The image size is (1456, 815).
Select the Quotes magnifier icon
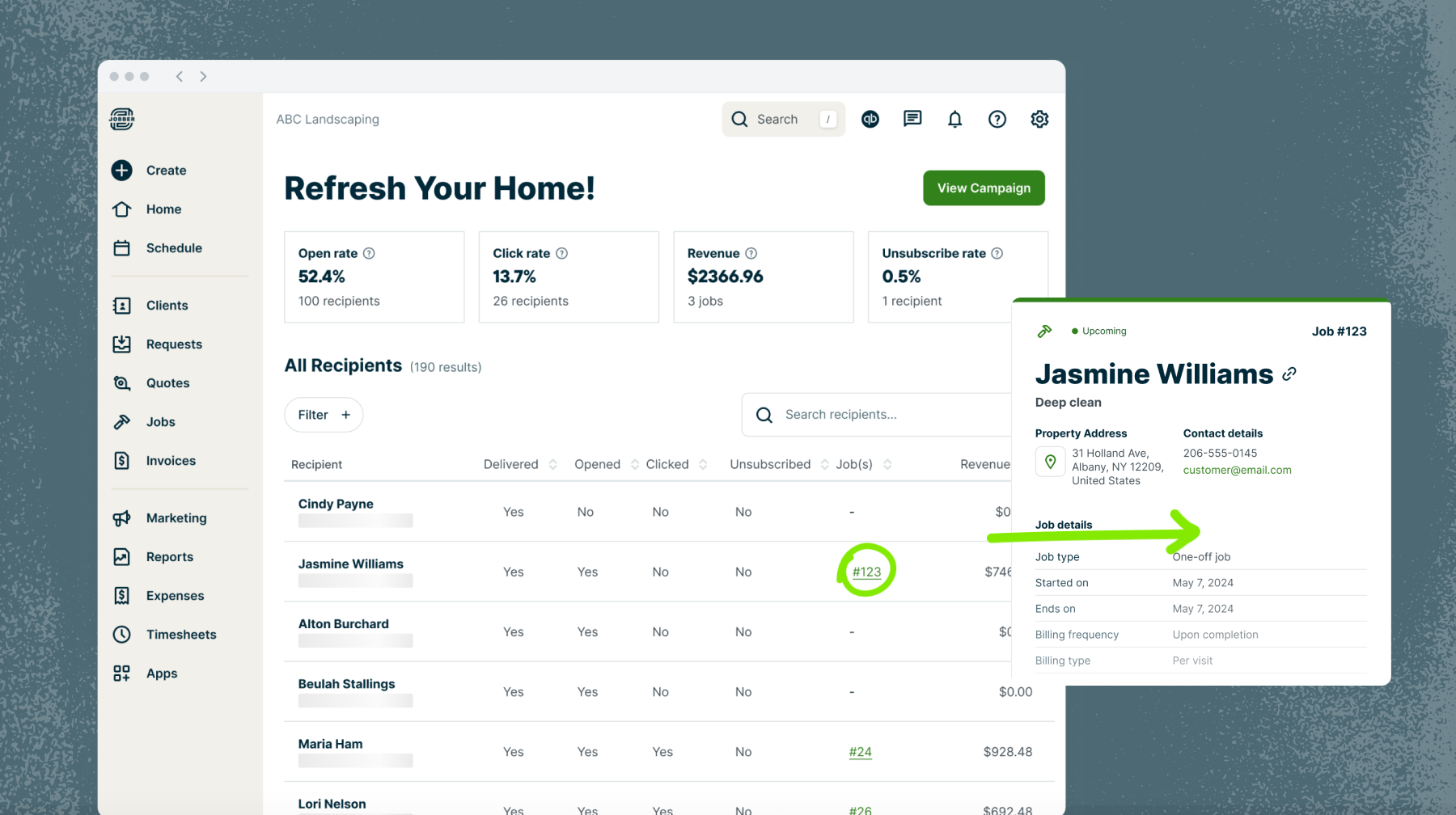[121, 382]
